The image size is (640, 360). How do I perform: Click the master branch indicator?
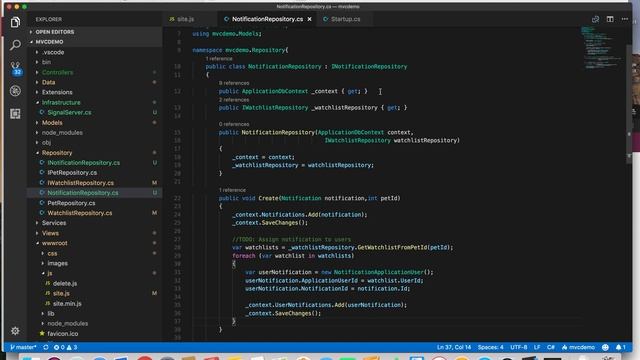pos(23,347)
